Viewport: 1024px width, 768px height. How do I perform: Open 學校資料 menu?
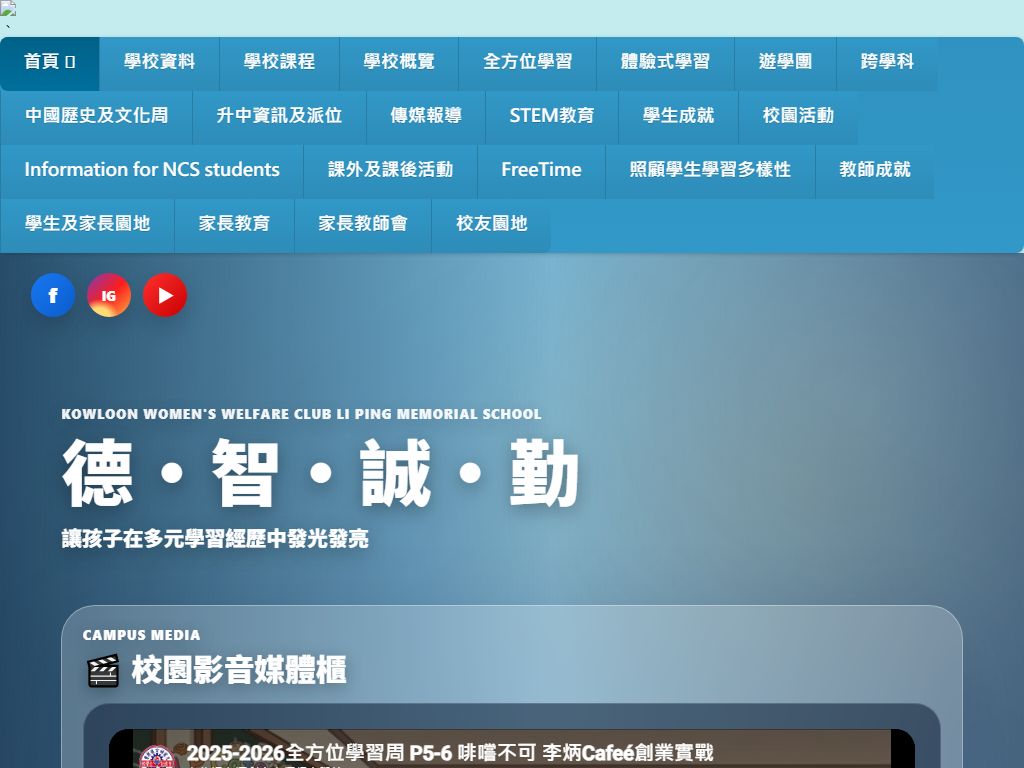point(159,63)
